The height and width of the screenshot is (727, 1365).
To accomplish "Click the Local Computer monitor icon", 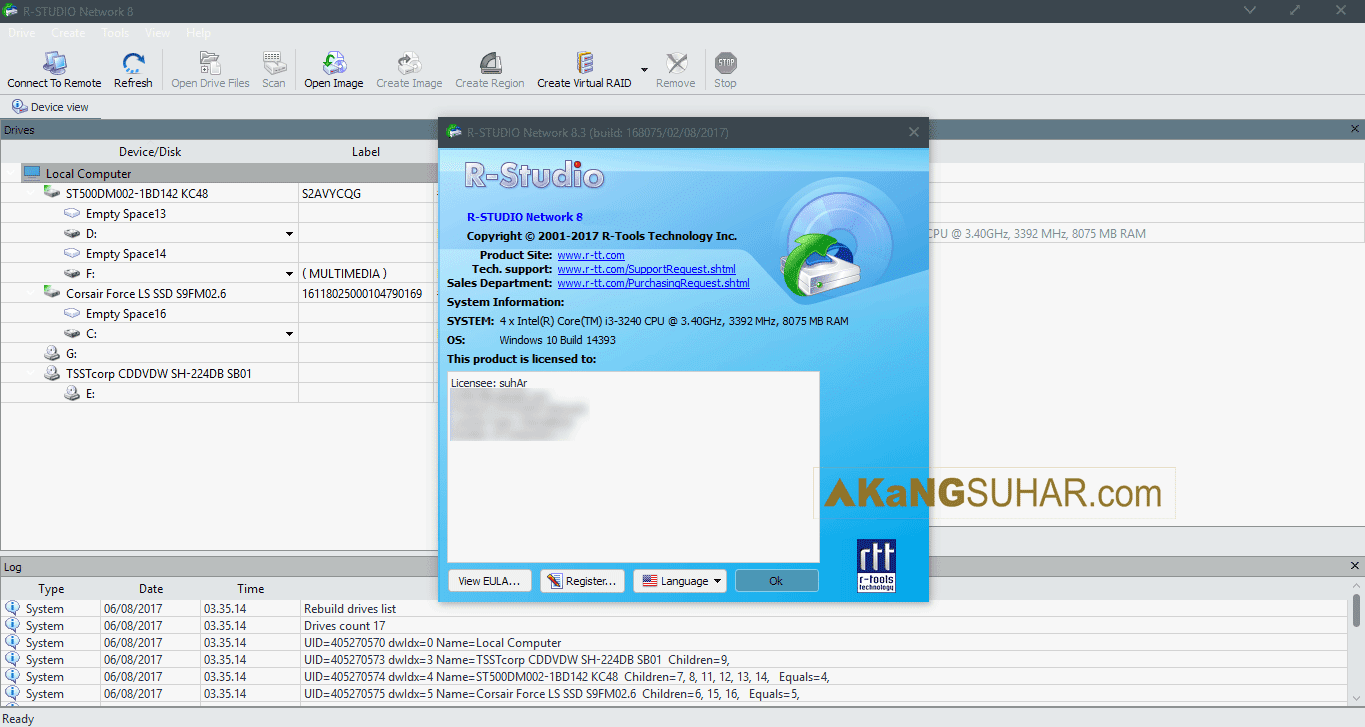I will (x=31, y=173).
